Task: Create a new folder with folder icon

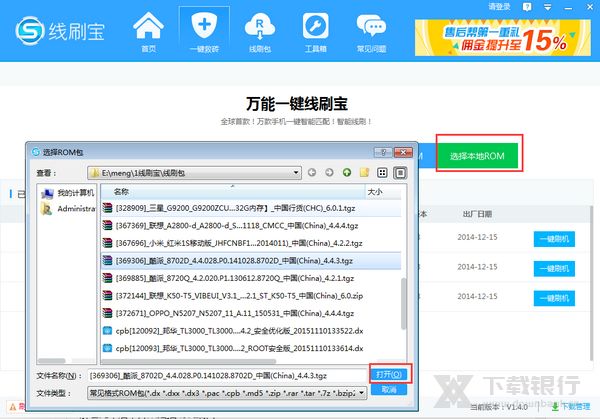Action: tap(364, 173)
